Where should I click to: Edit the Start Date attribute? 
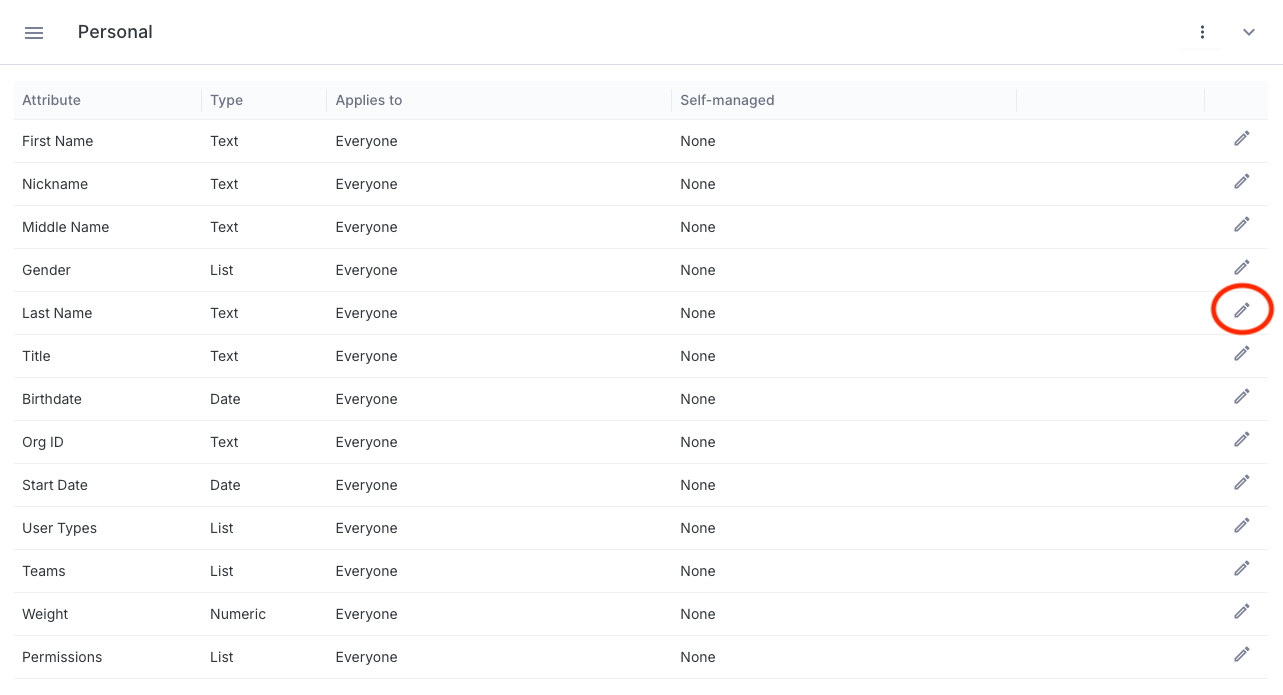point(1242,482)
